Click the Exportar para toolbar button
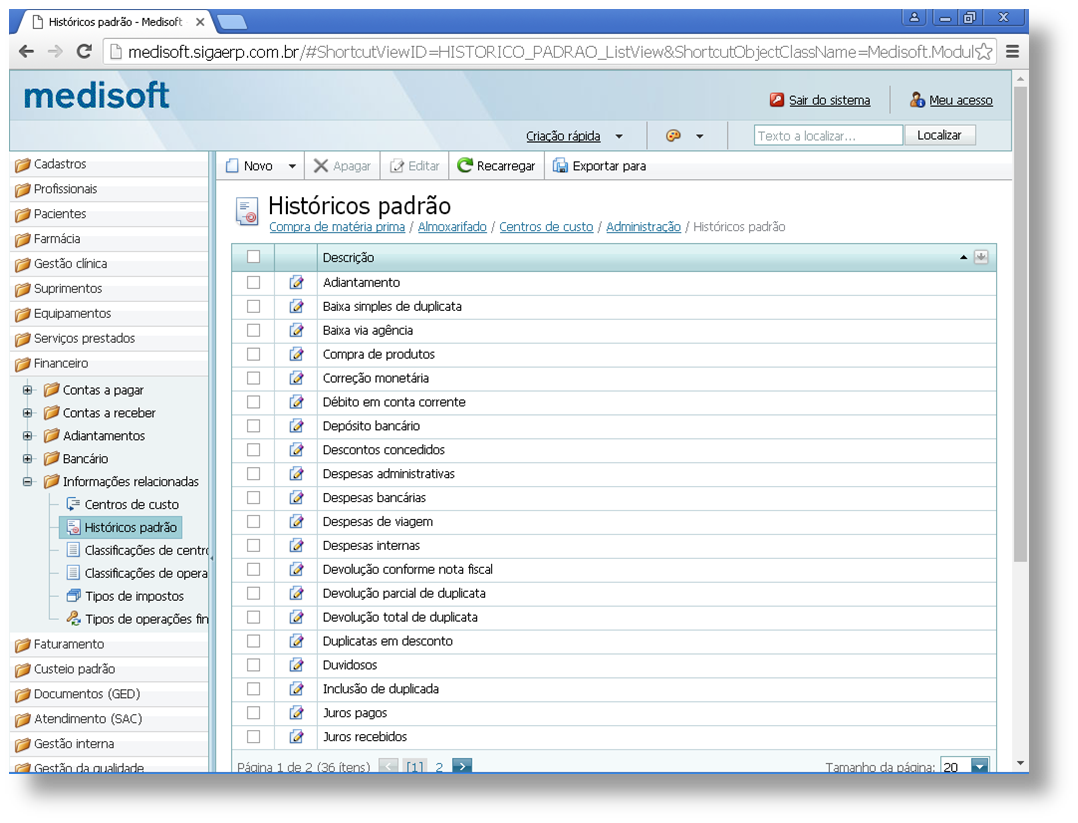1078x823 pixels. 600,166
